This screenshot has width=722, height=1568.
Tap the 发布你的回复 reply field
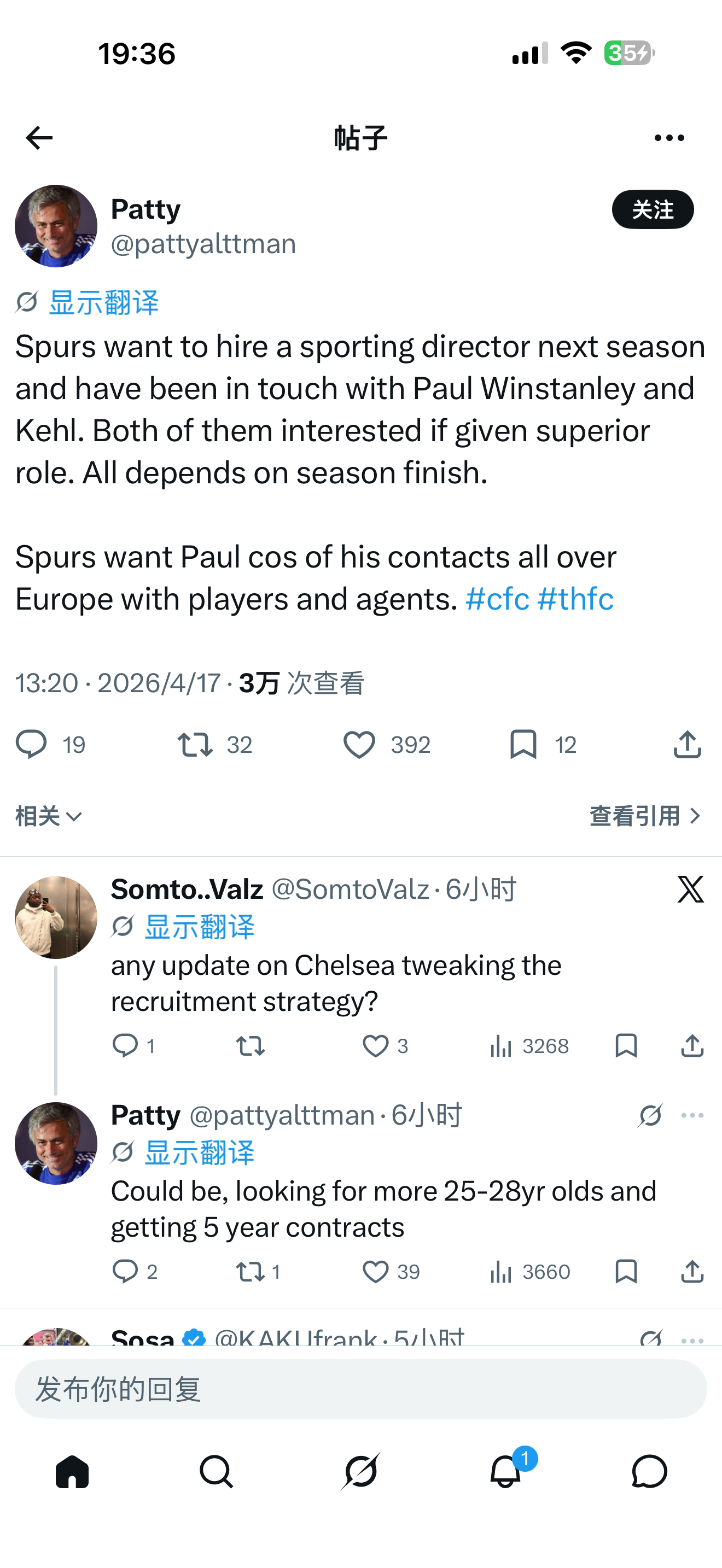point(360,1389)
